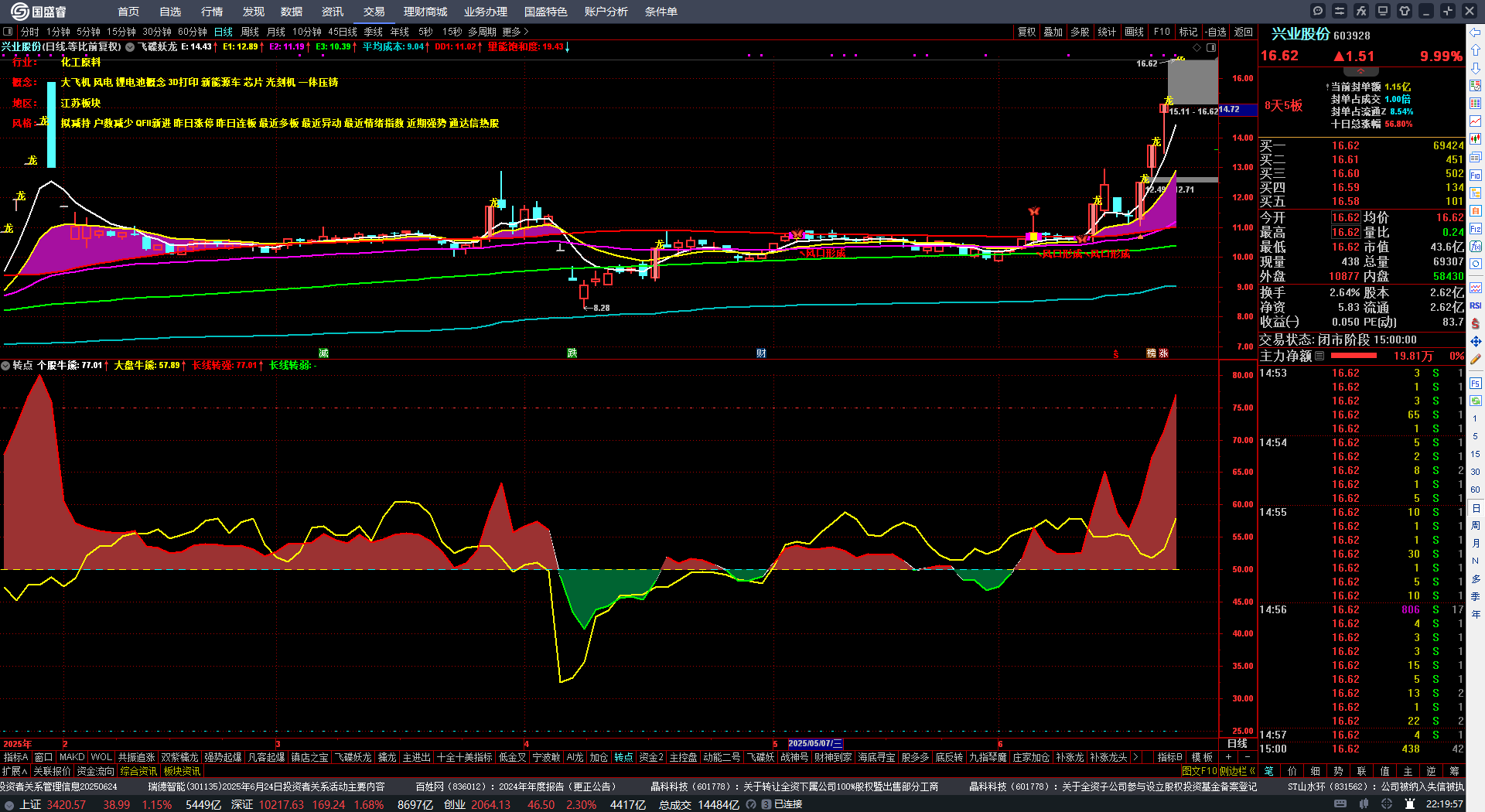Toggle 画线 drawing mode
Screen dimensions: 1485x812
click(1135, 32)
